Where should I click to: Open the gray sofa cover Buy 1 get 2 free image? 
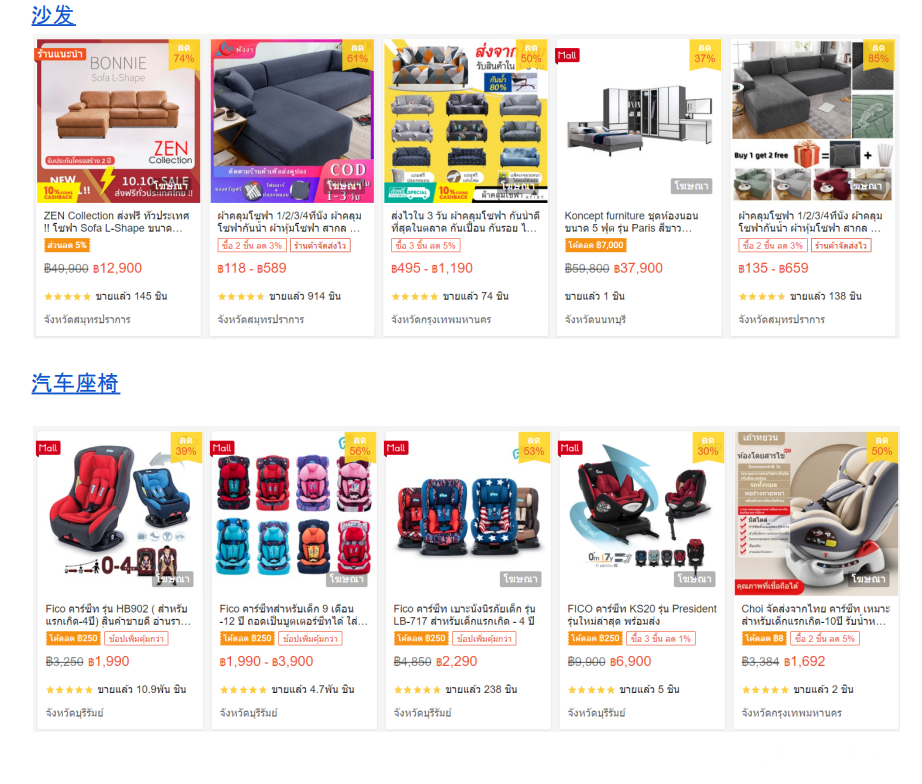point(813,121)
